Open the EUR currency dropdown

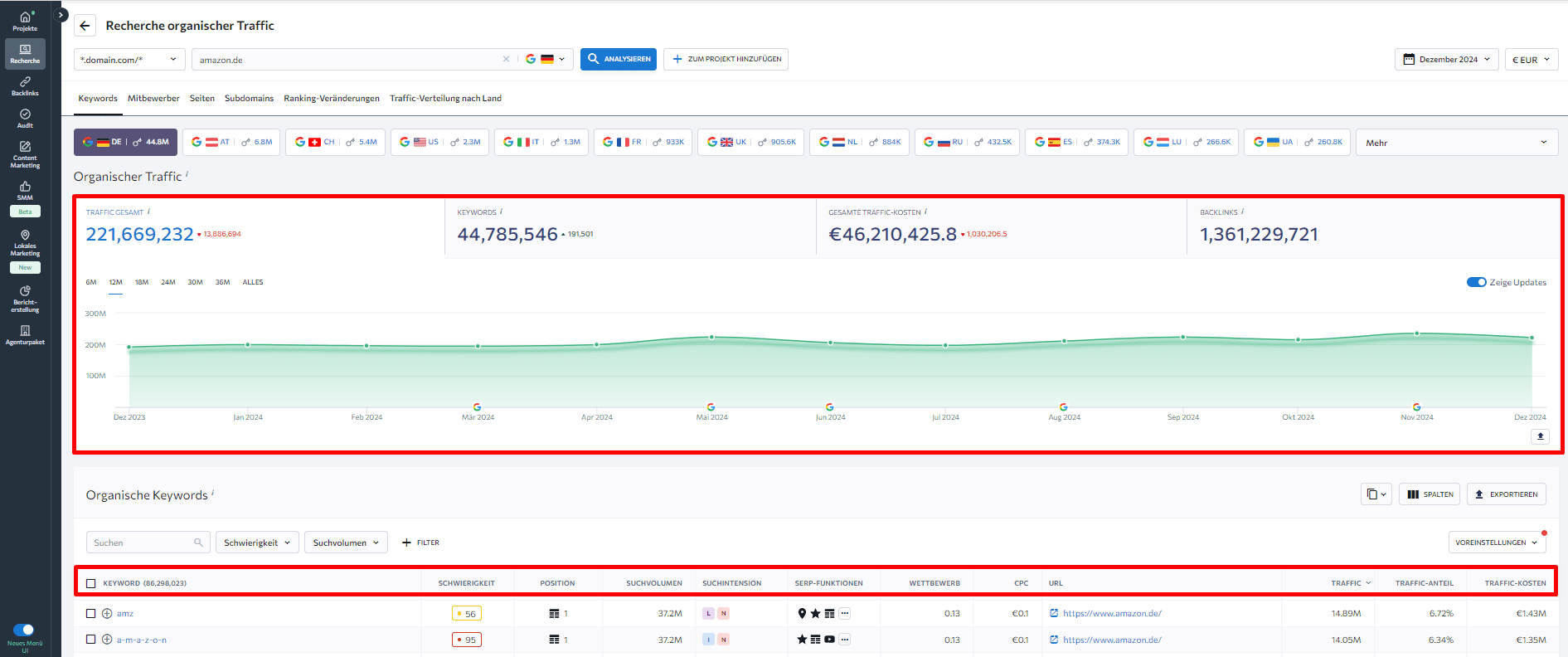pyautogui.click(x=1532, y=59)
